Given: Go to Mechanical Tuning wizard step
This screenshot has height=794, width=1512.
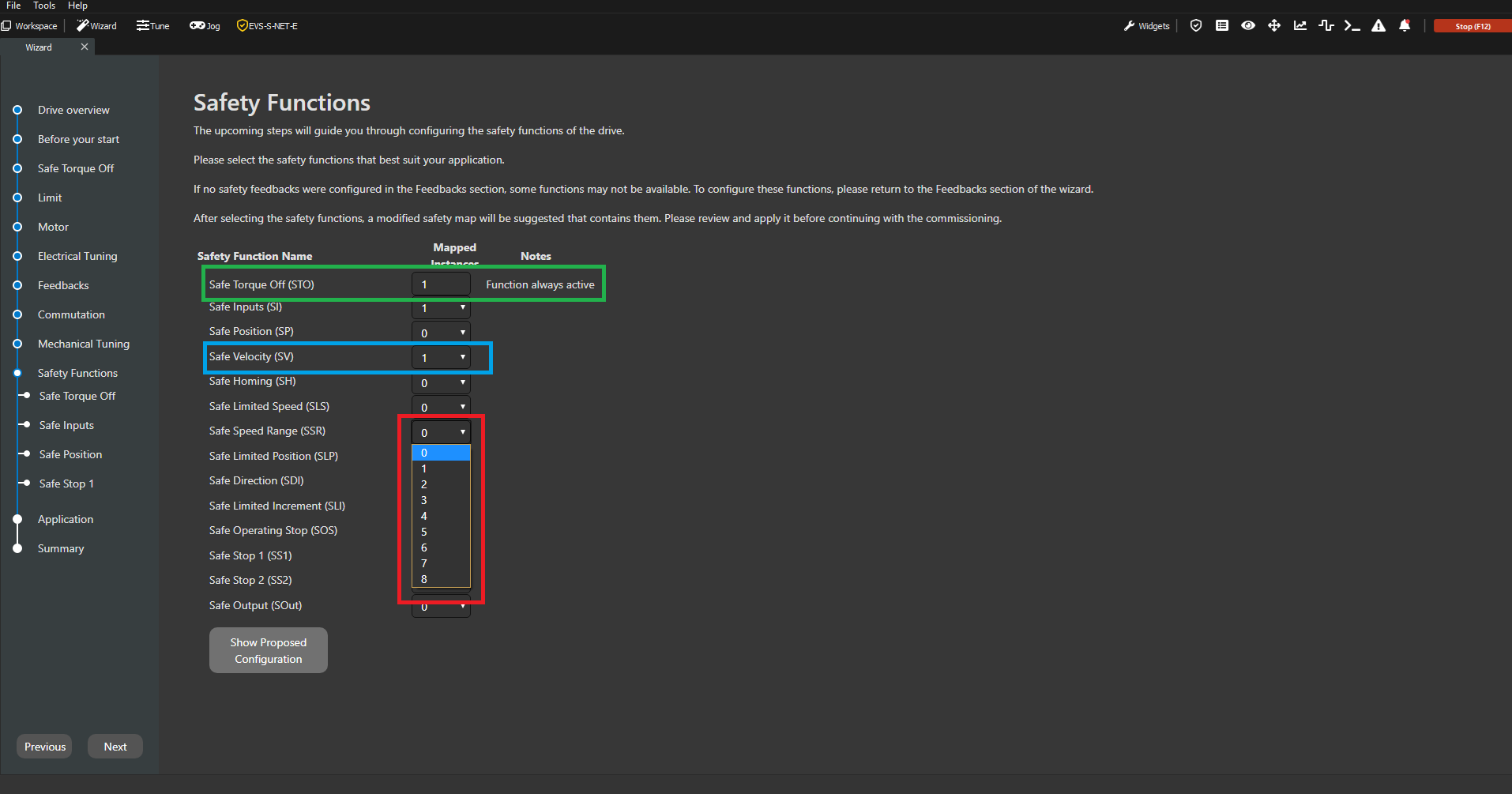Looking at the screenshot, I should [x=83, y=344].
